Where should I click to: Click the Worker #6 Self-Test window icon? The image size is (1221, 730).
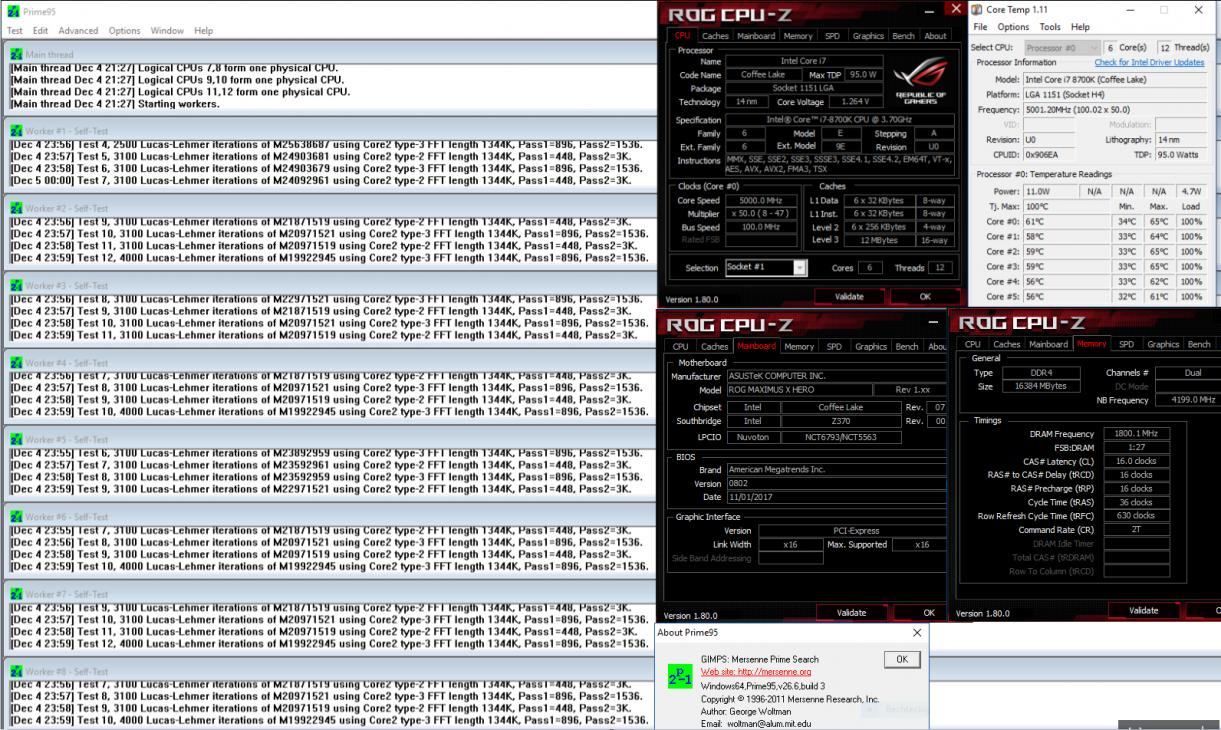point(16,516)
